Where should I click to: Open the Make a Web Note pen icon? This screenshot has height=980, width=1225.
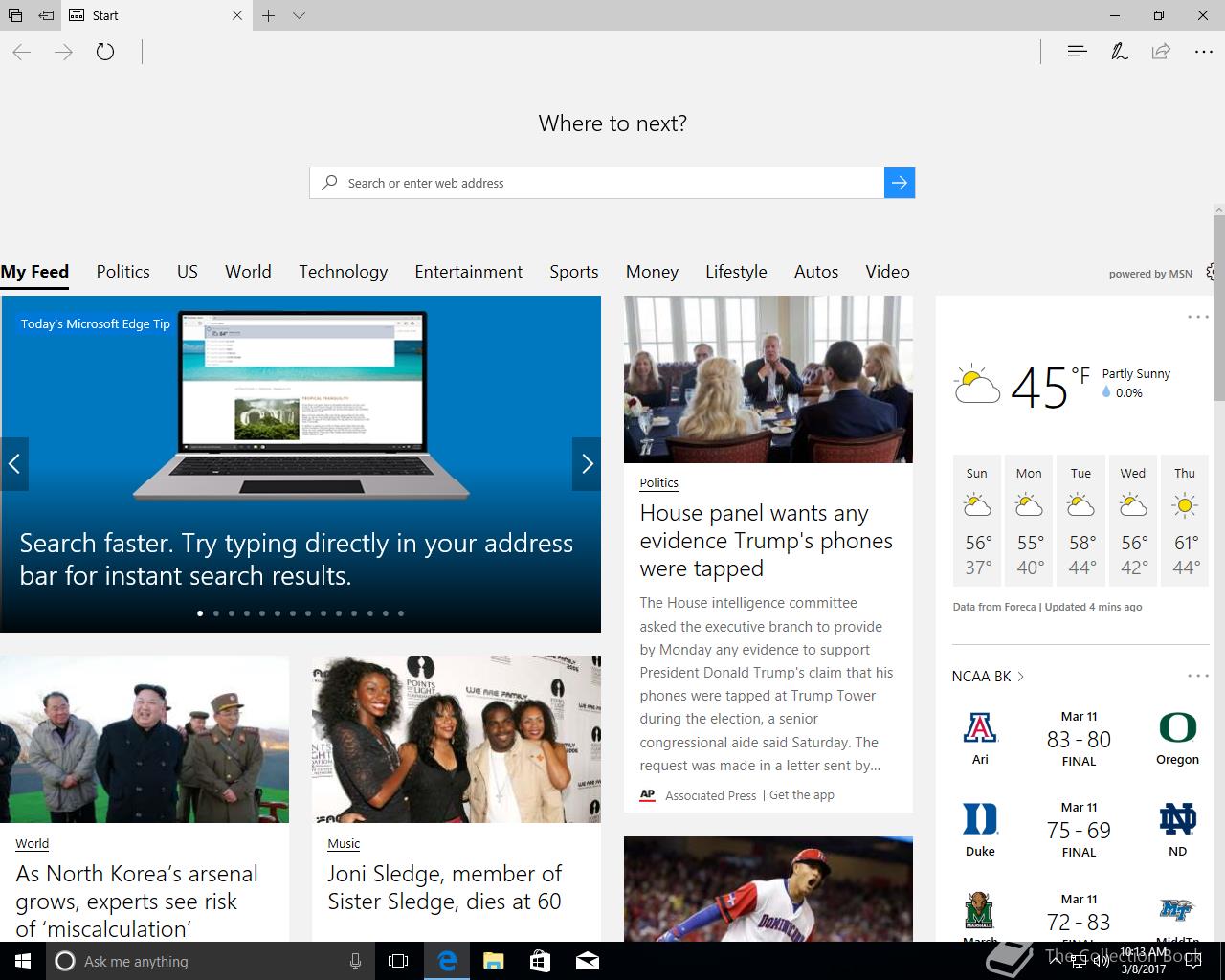1119,52
